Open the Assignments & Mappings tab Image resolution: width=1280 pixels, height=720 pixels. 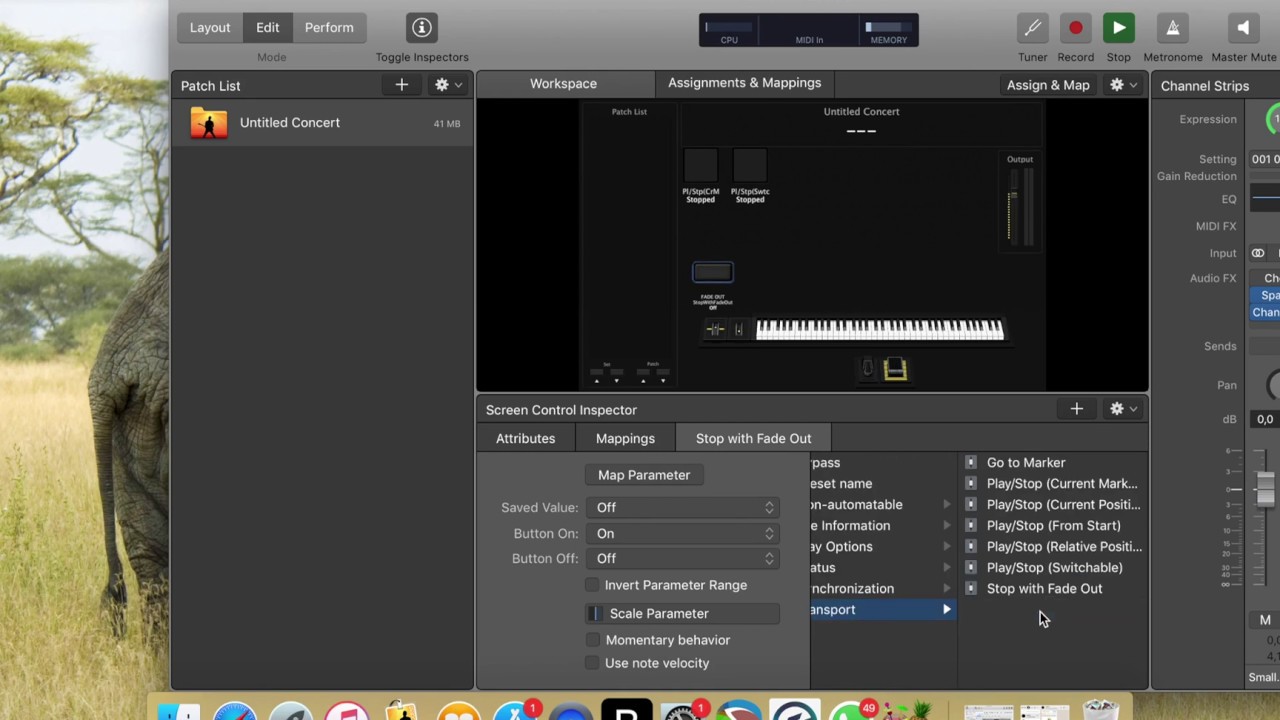pyautogui.click(x=744, y=83)
